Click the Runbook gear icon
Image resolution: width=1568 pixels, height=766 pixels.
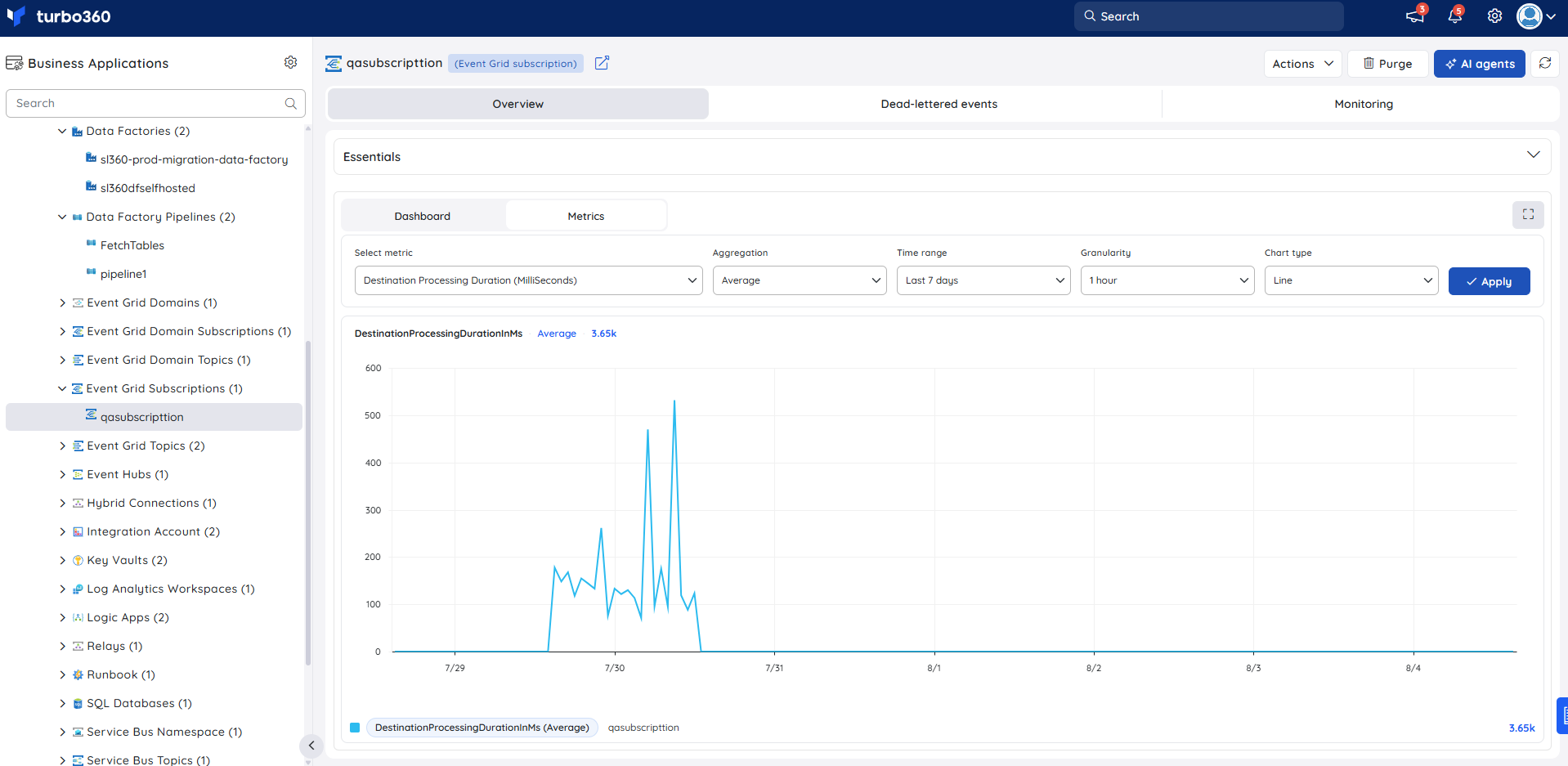click(78, 674)
